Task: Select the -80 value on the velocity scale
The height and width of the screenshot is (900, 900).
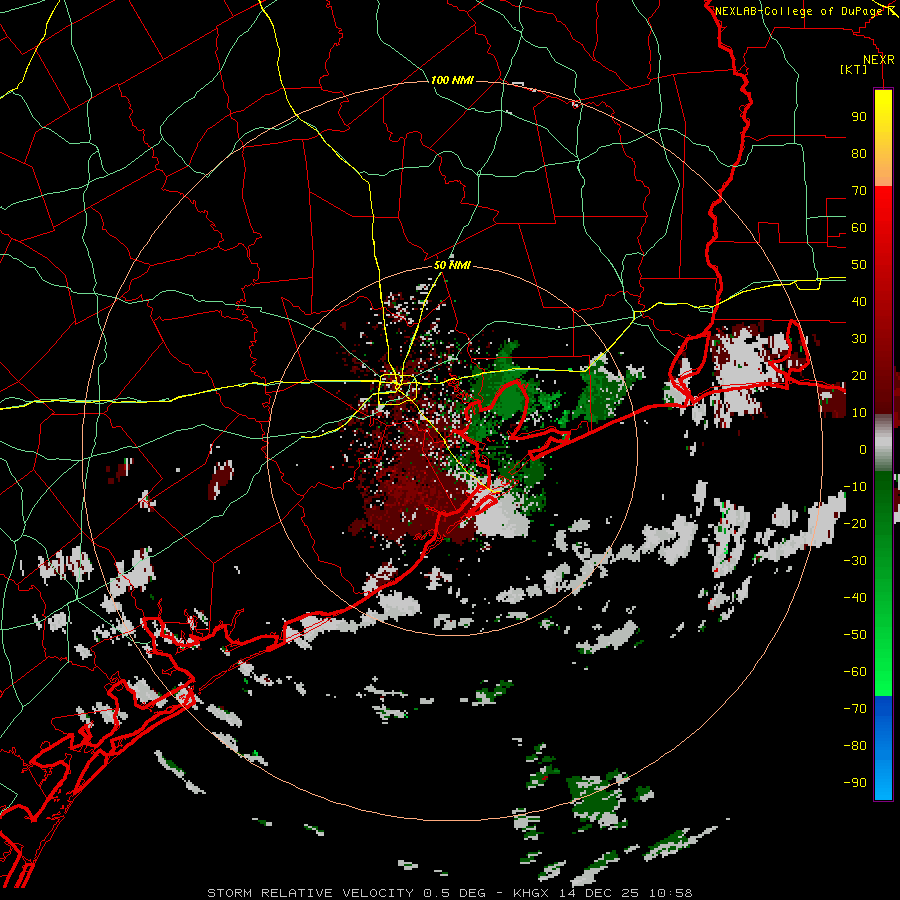Action: [x=855, y=746]
